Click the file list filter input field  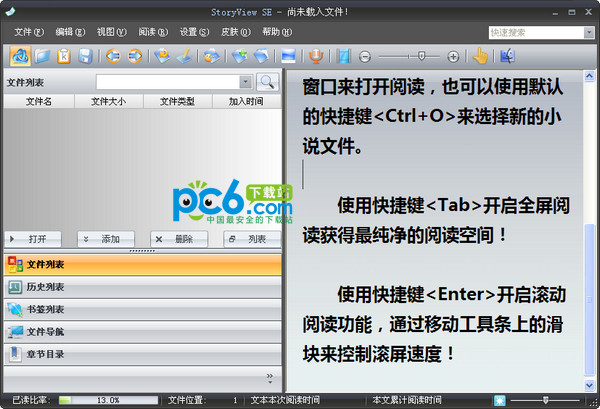168,82
